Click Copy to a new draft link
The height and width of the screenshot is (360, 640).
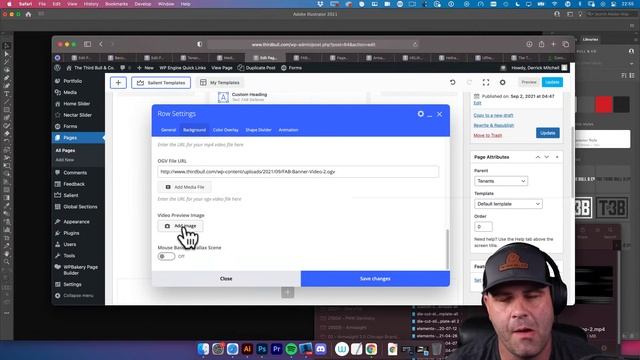493,116
